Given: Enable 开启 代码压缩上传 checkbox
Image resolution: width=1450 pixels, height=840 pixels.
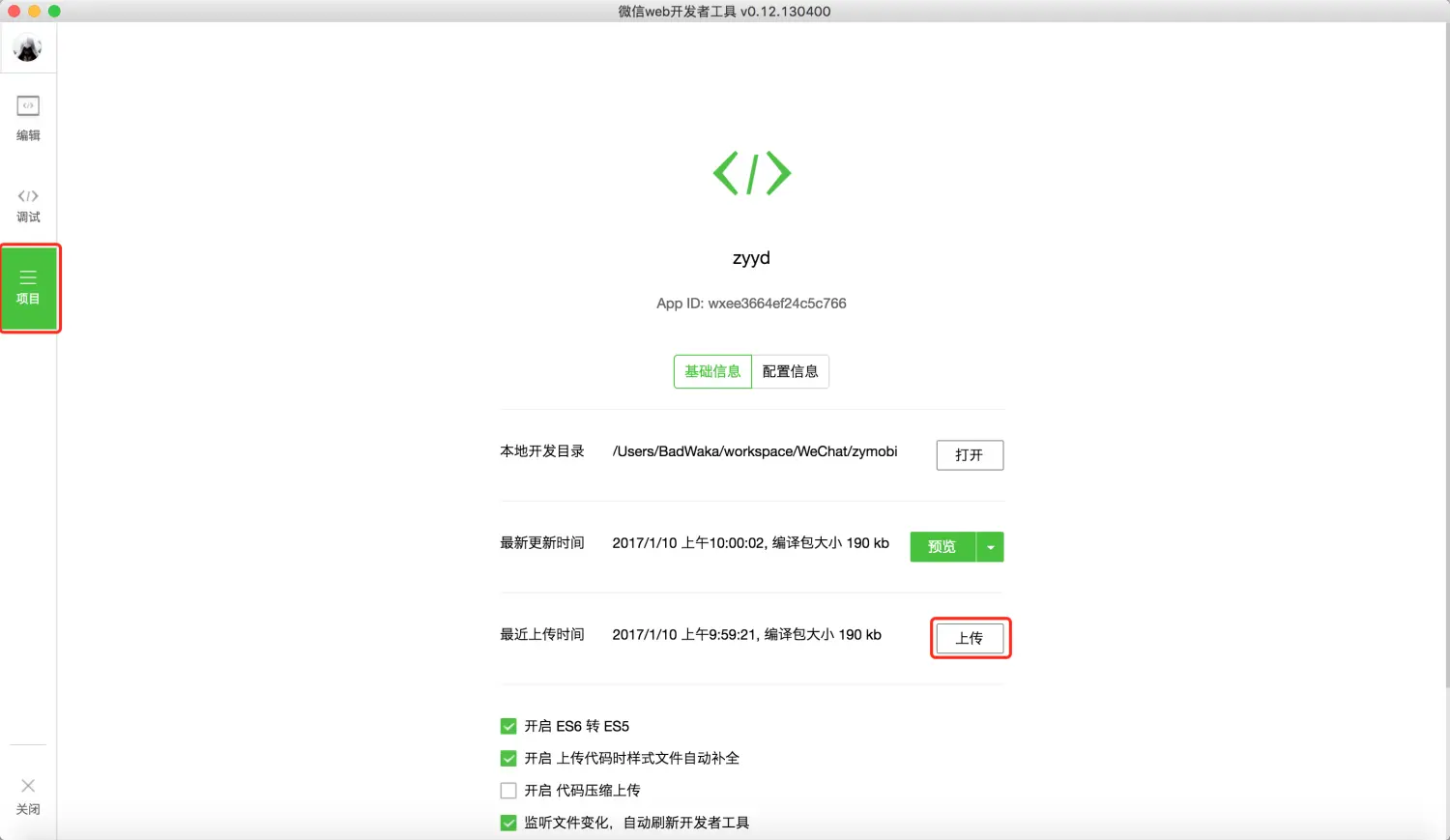Looking at the screenshot, I should [508, 791].
